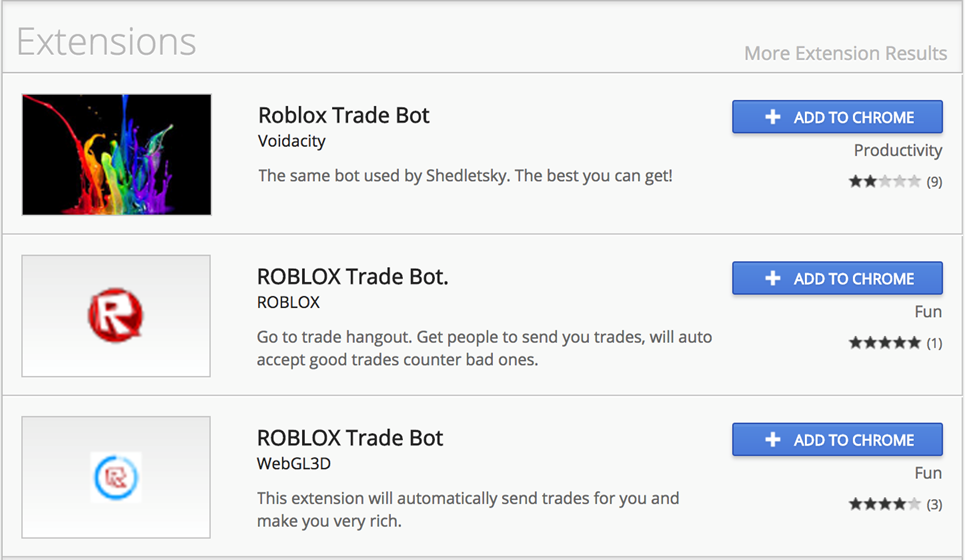Click the Fun category of ROBLOX's extension
Image resolution: width=967 pixels, height=560 pixels.
(927, 312)
